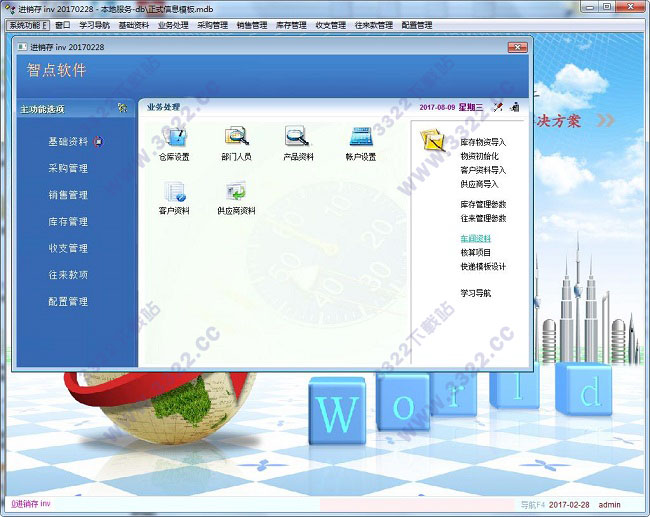The height and width of the screenshot is (517, 650).
Task: Open the 基础资料 menu in the menu bar
Action: coord(133,25)
